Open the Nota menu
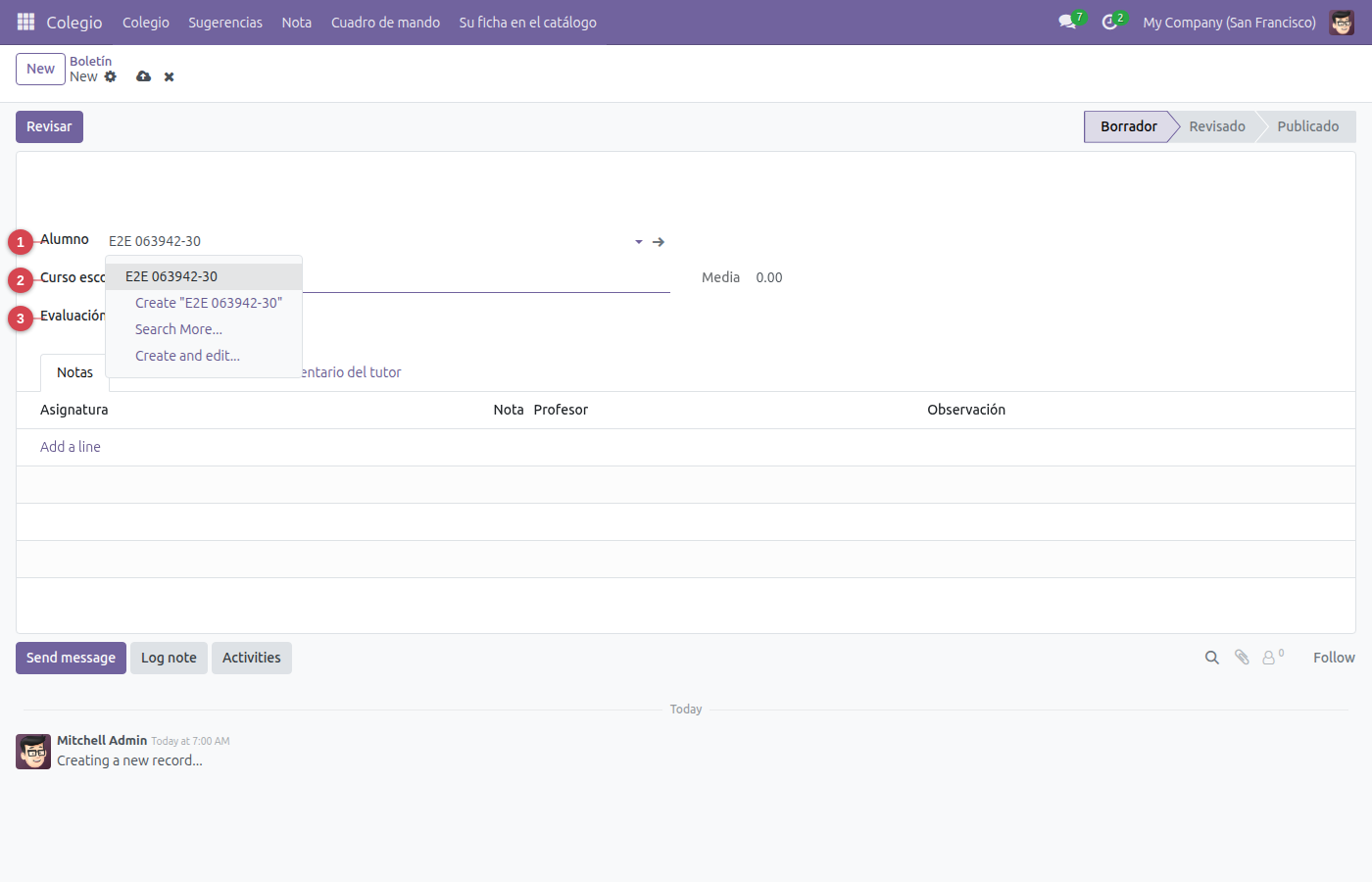Screen dimensions: 1372x882 (297, 22)
